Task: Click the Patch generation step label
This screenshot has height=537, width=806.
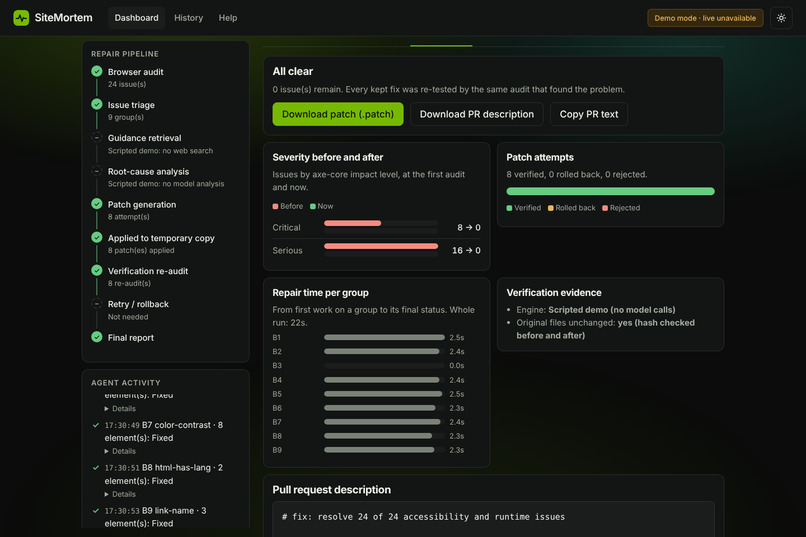Action: tap(142, 205)
